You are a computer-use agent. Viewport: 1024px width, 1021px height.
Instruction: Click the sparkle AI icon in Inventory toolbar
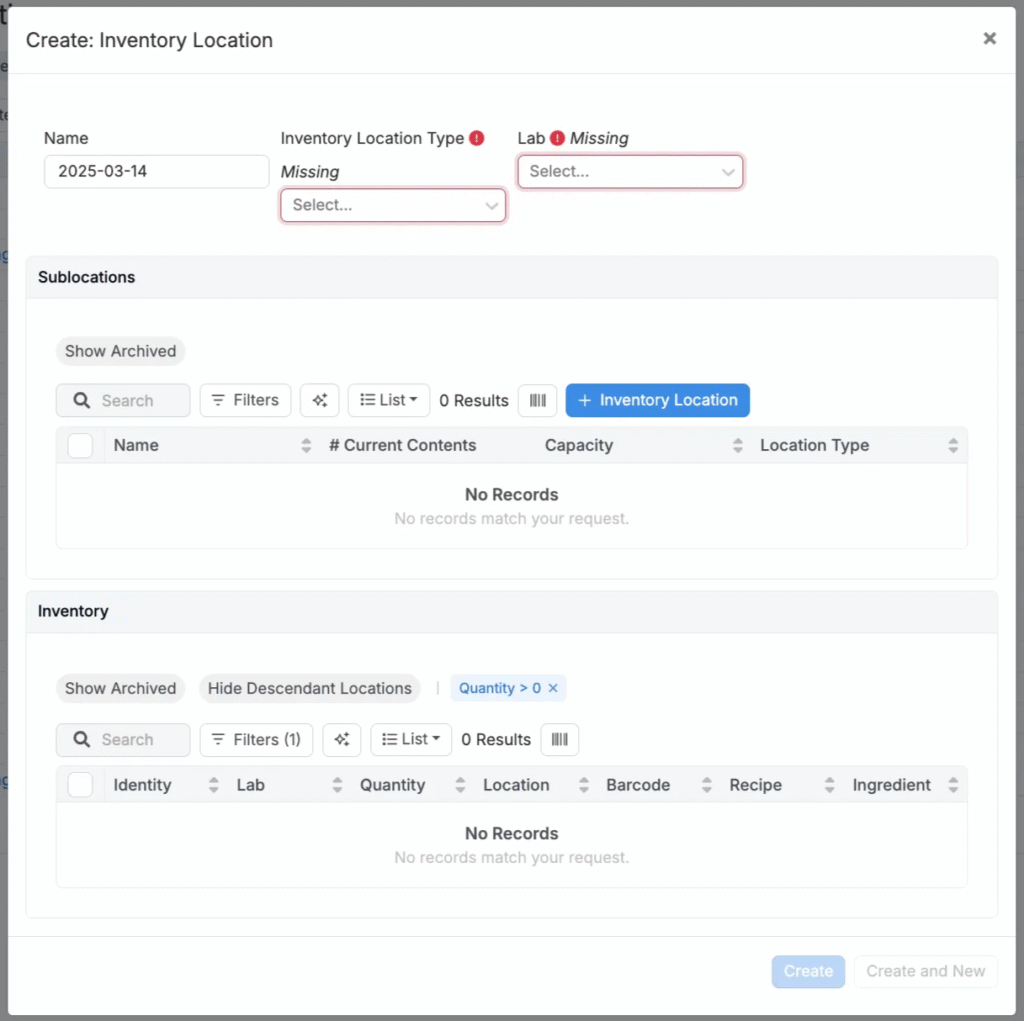click(x=342, y=740)
